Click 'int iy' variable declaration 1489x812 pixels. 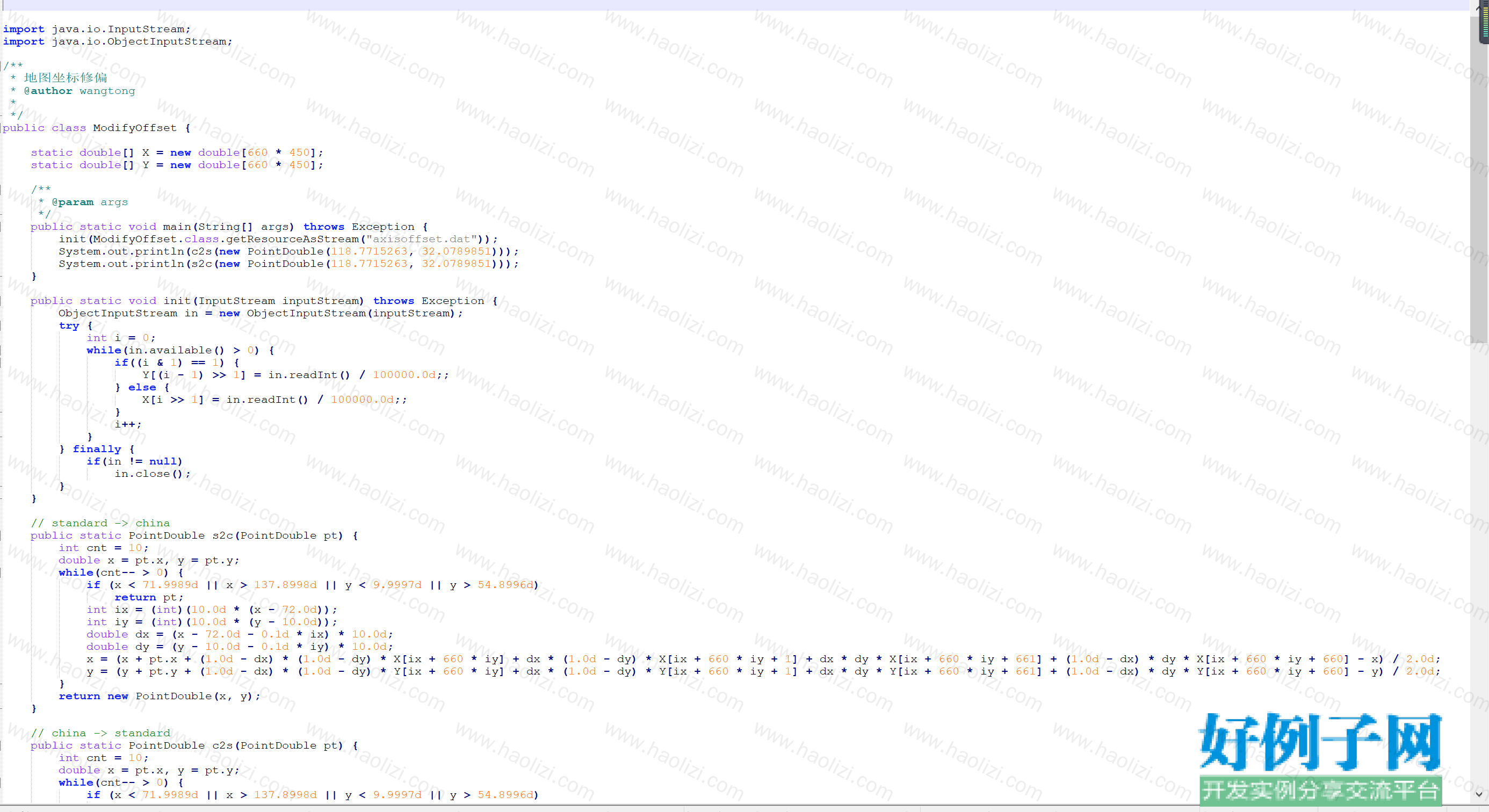(107, 622)
